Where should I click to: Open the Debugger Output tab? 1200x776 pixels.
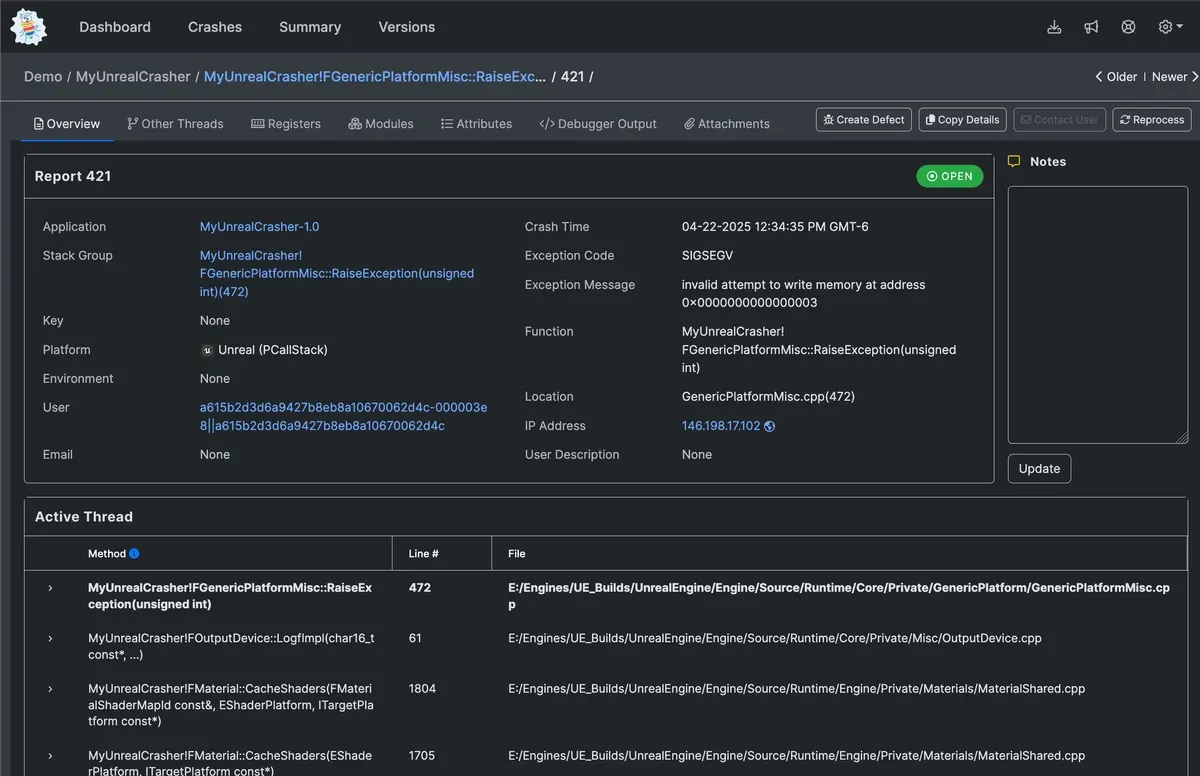click(x=598, y=124)
